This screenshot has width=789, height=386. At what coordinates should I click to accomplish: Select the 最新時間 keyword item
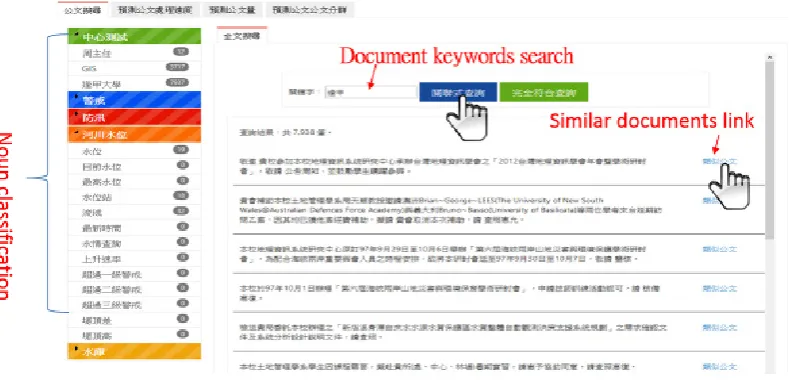point(134,228)
